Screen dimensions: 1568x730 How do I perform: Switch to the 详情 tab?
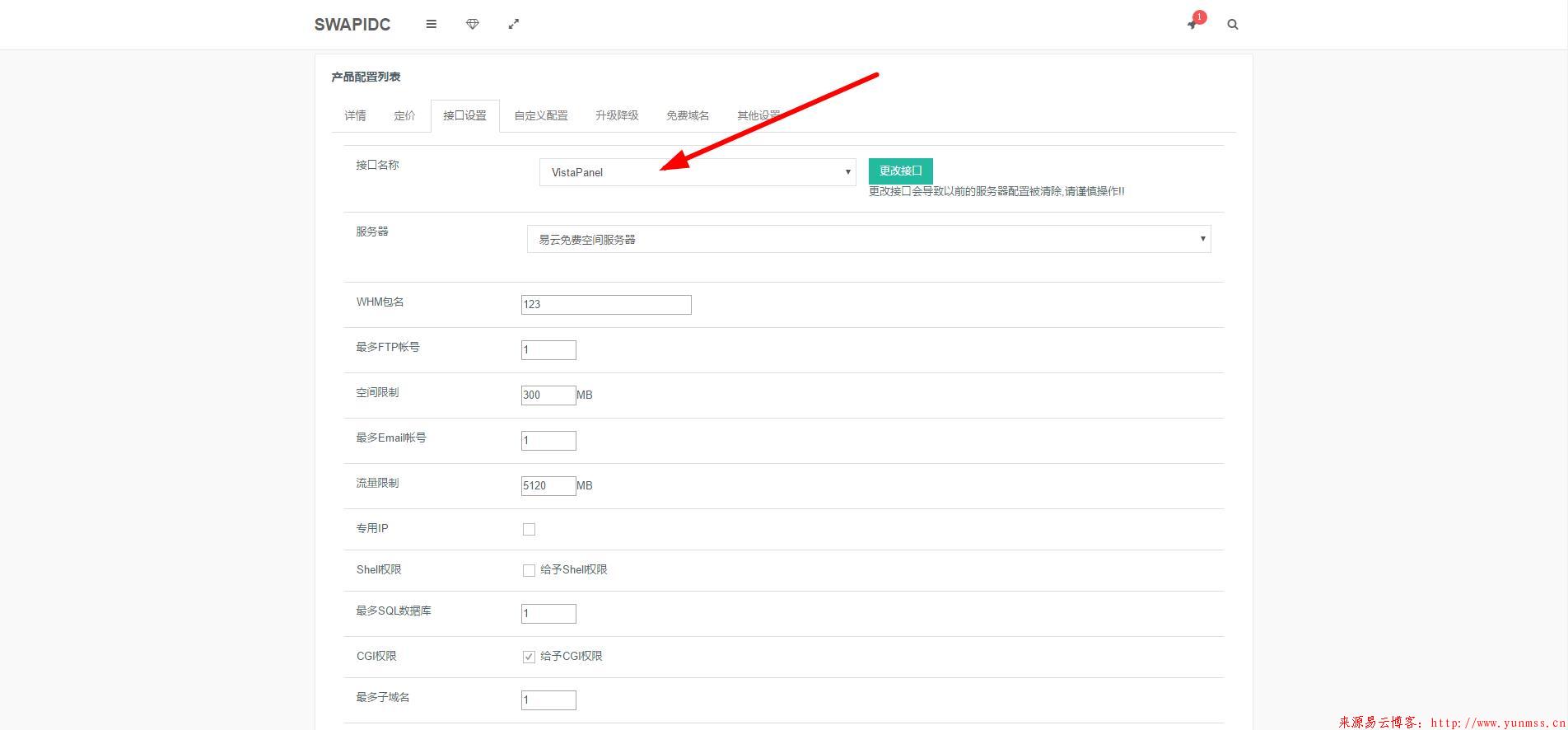coord(356,115)
